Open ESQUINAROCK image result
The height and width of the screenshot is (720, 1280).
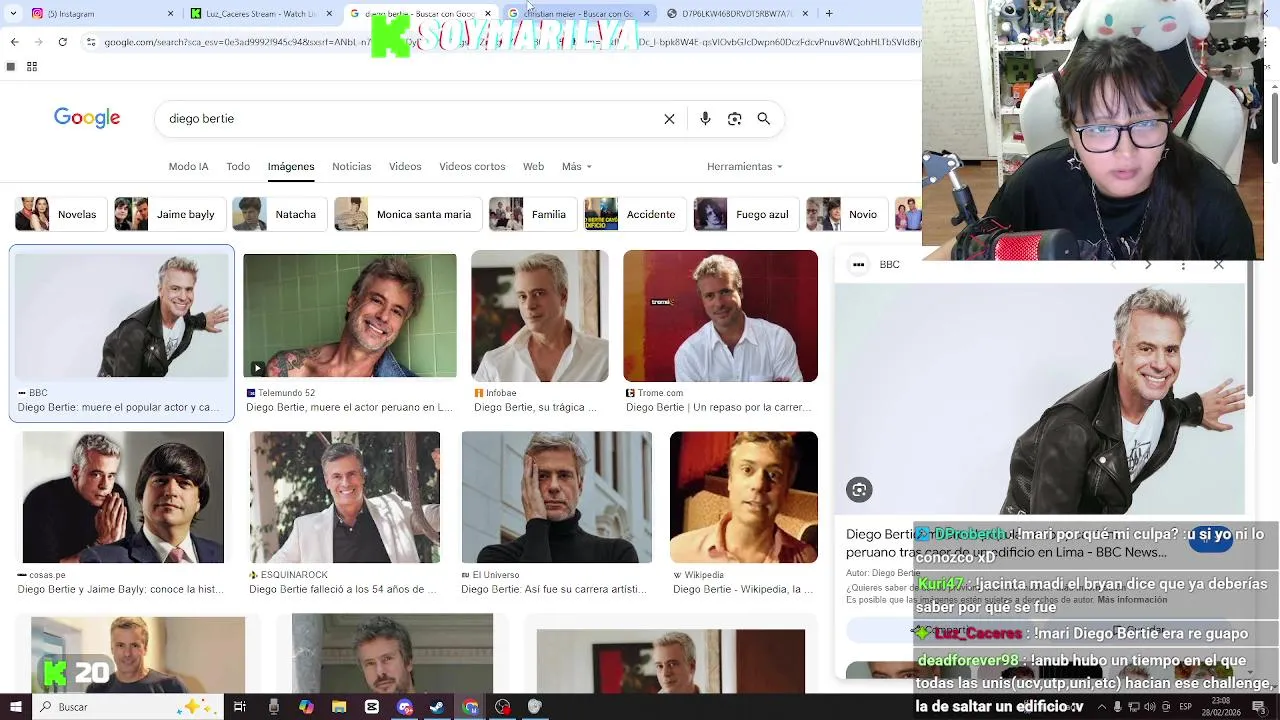click(x=345, y=497)
